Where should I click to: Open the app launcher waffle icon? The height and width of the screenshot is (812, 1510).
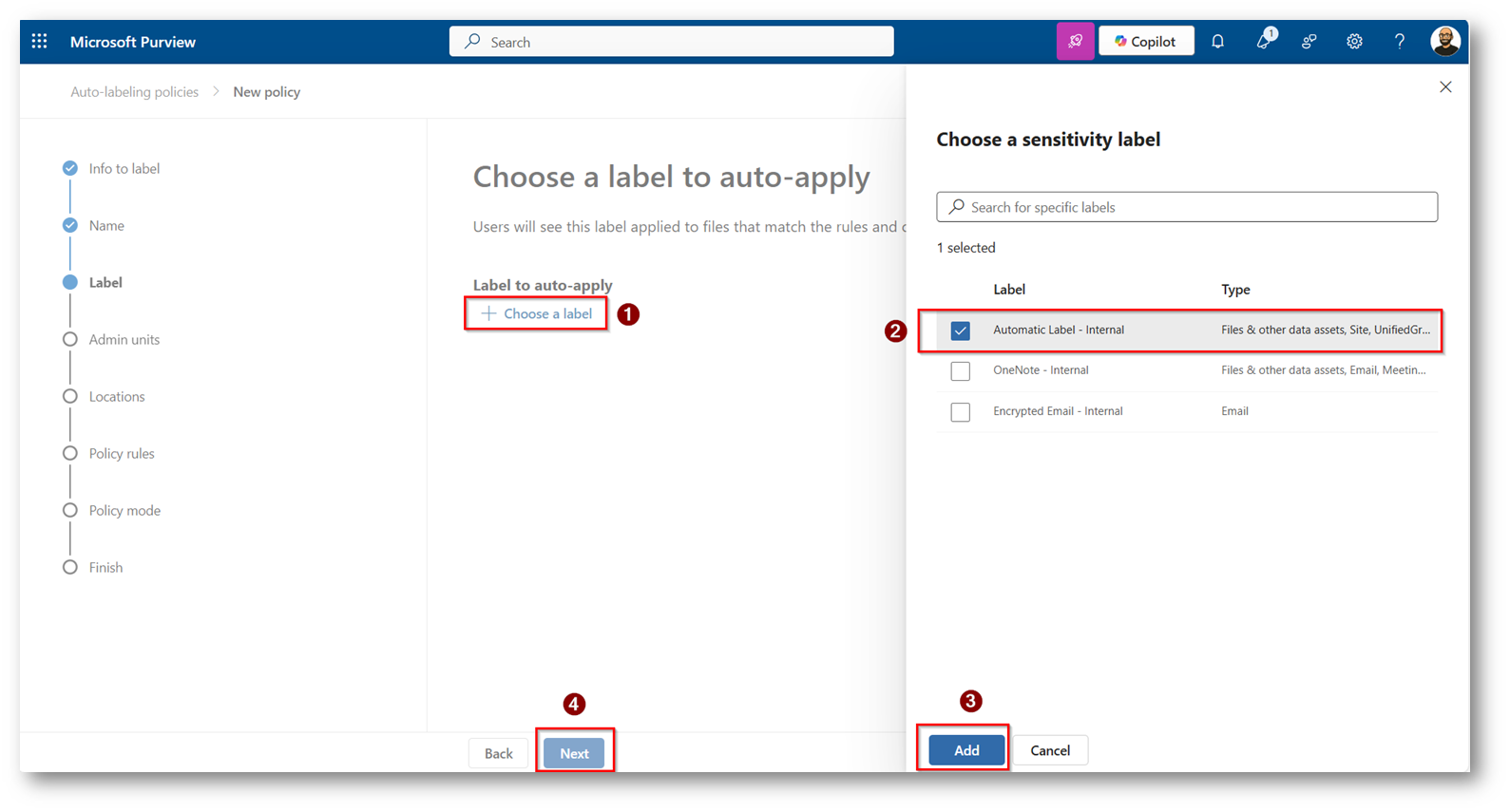point(39,42)
